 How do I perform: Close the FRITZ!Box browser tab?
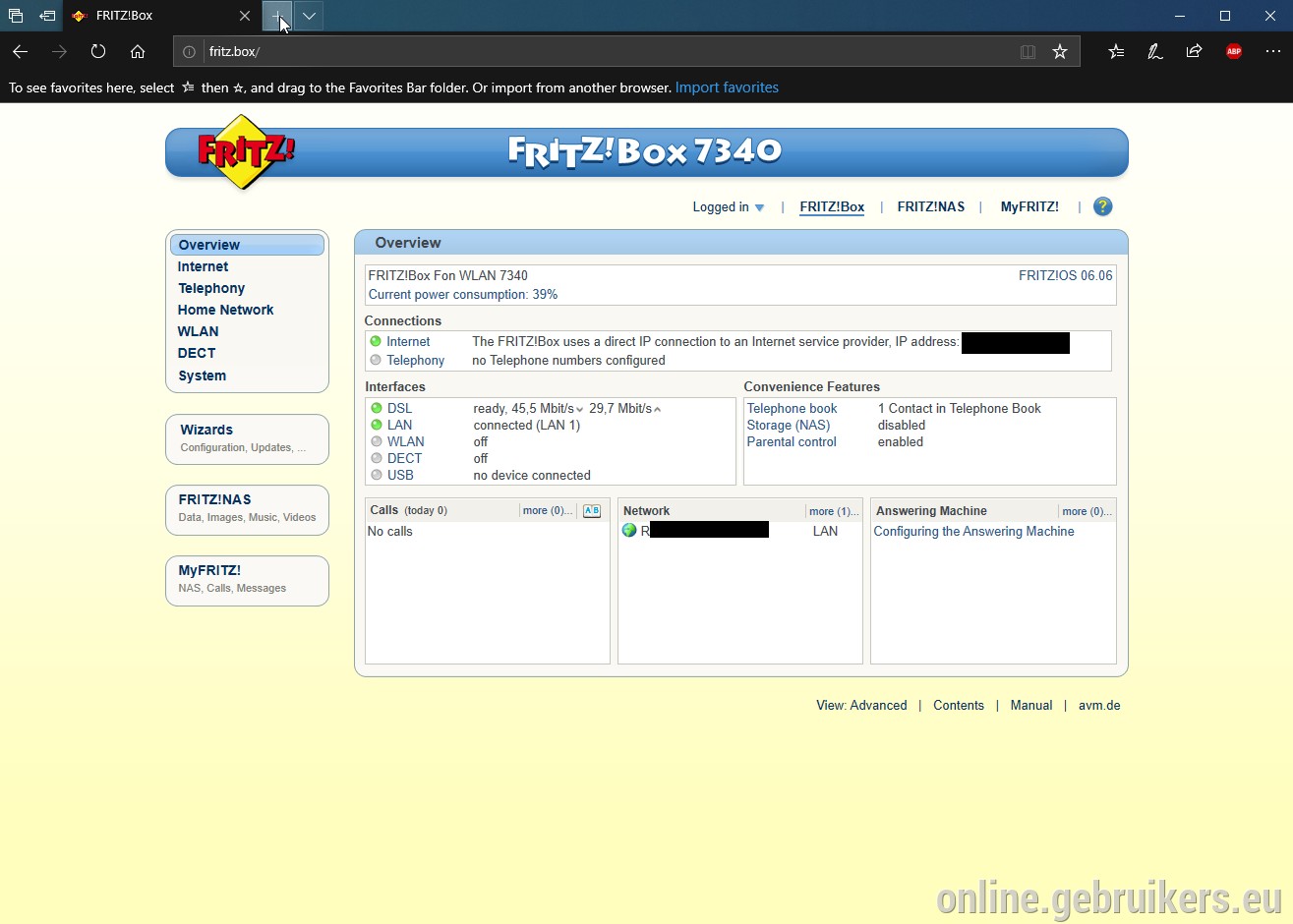(x=245, y=16)
